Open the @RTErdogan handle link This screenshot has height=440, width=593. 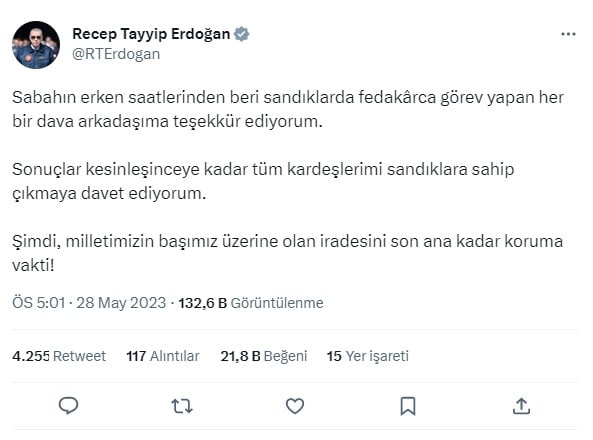pos(116,54)
